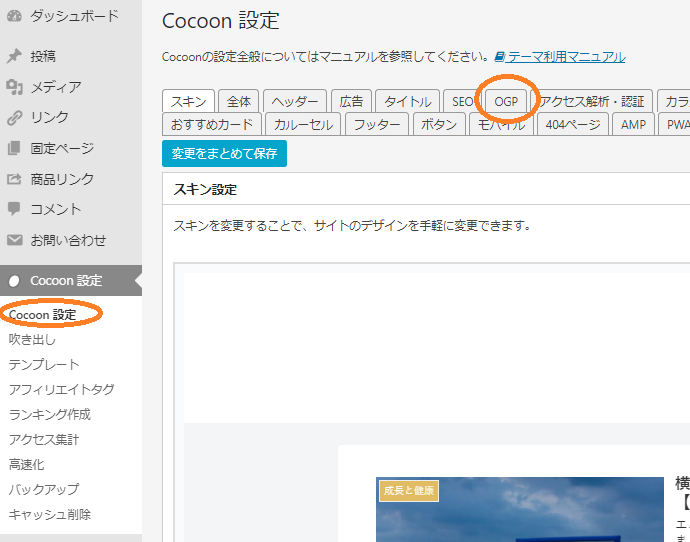Open the アフィリエイトタグ submenu item
The height and width of the screenshot is (542, 690).
[62, 389]
